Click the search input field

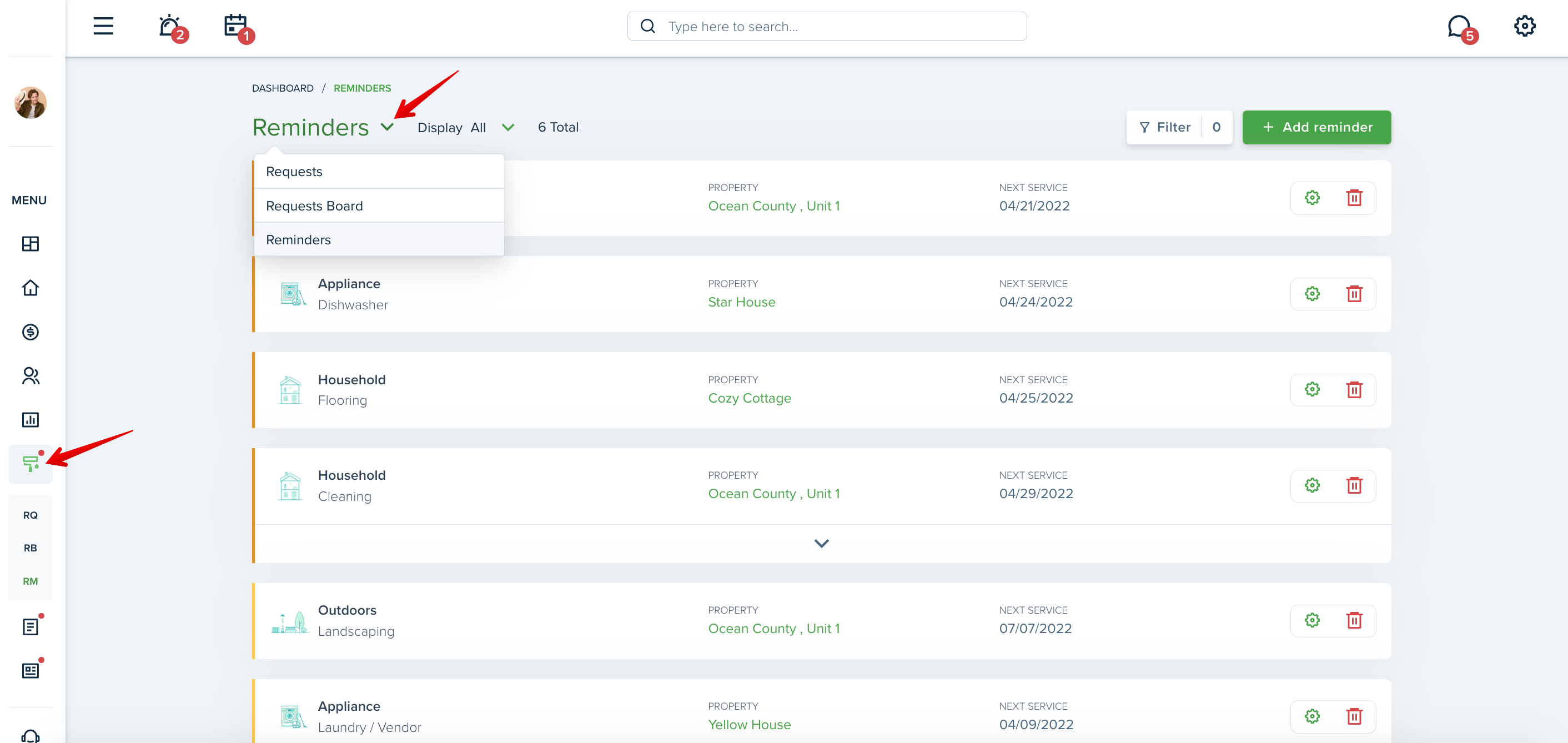[x=827, y=26]
